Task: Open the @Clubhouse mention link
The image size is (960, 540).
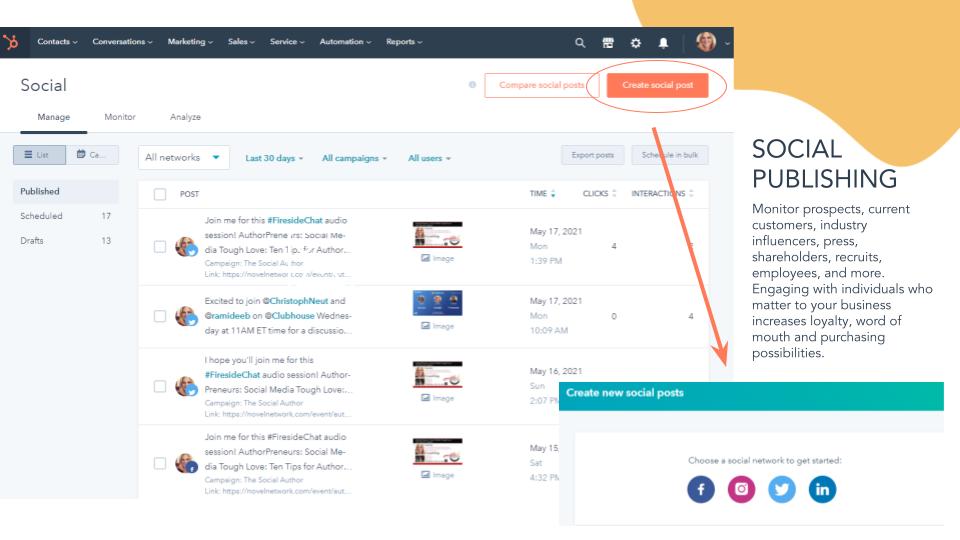Action: pos(289,316)
